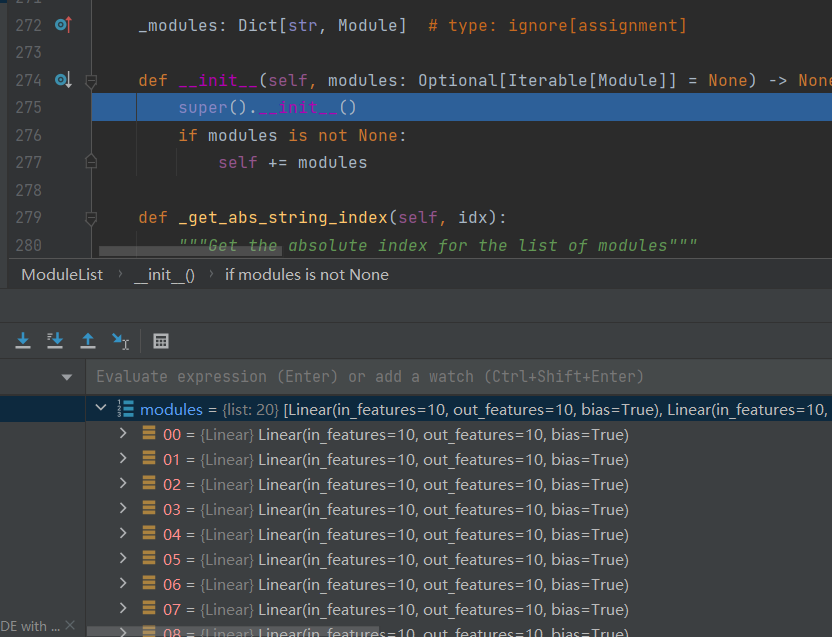This screenshot has height=637, width=832.
Task: Click the Force Step Into icon
Action: (55, 341)
